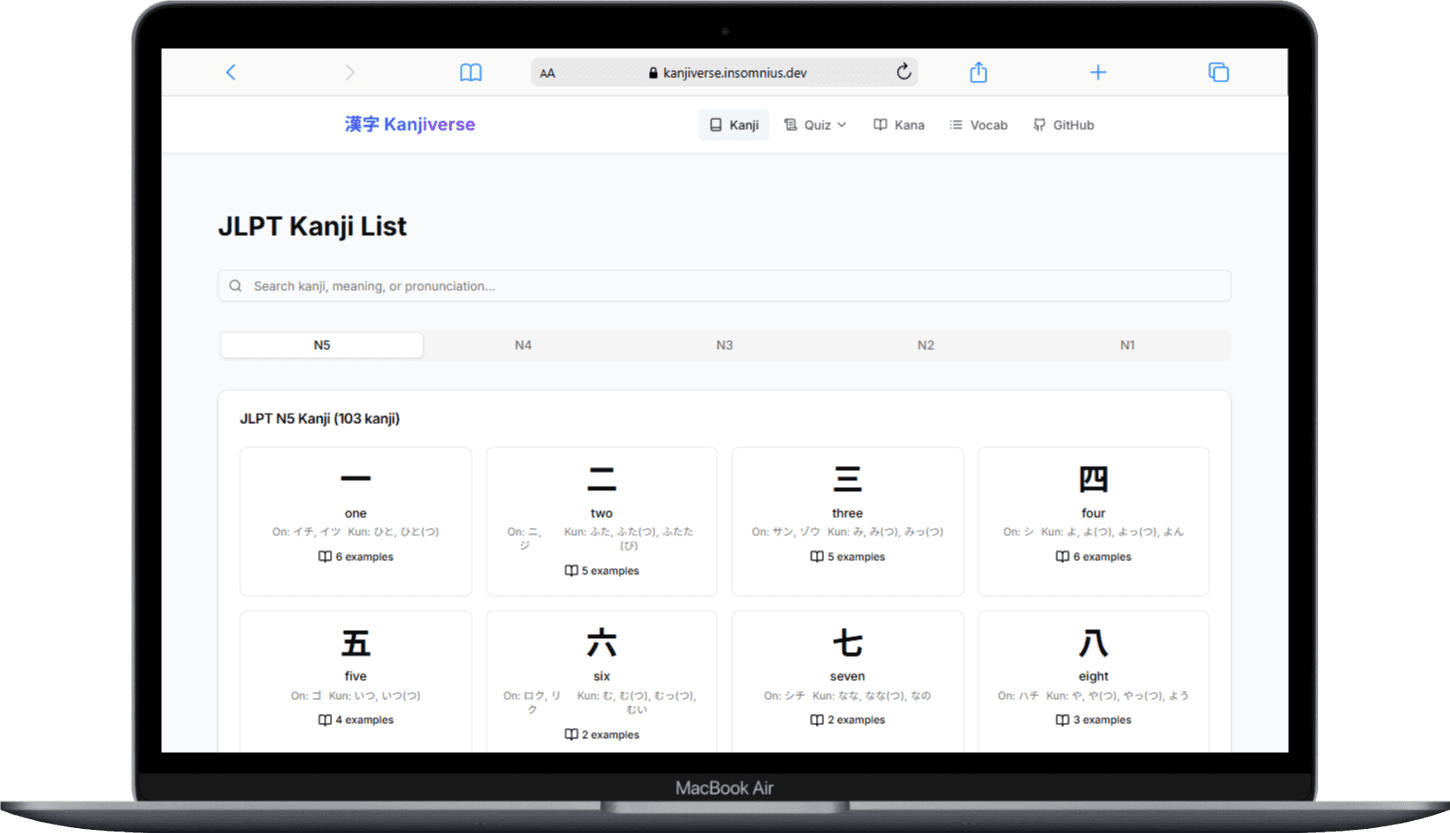
Task: Open the Safari share icon
Action: coord(979,72)
